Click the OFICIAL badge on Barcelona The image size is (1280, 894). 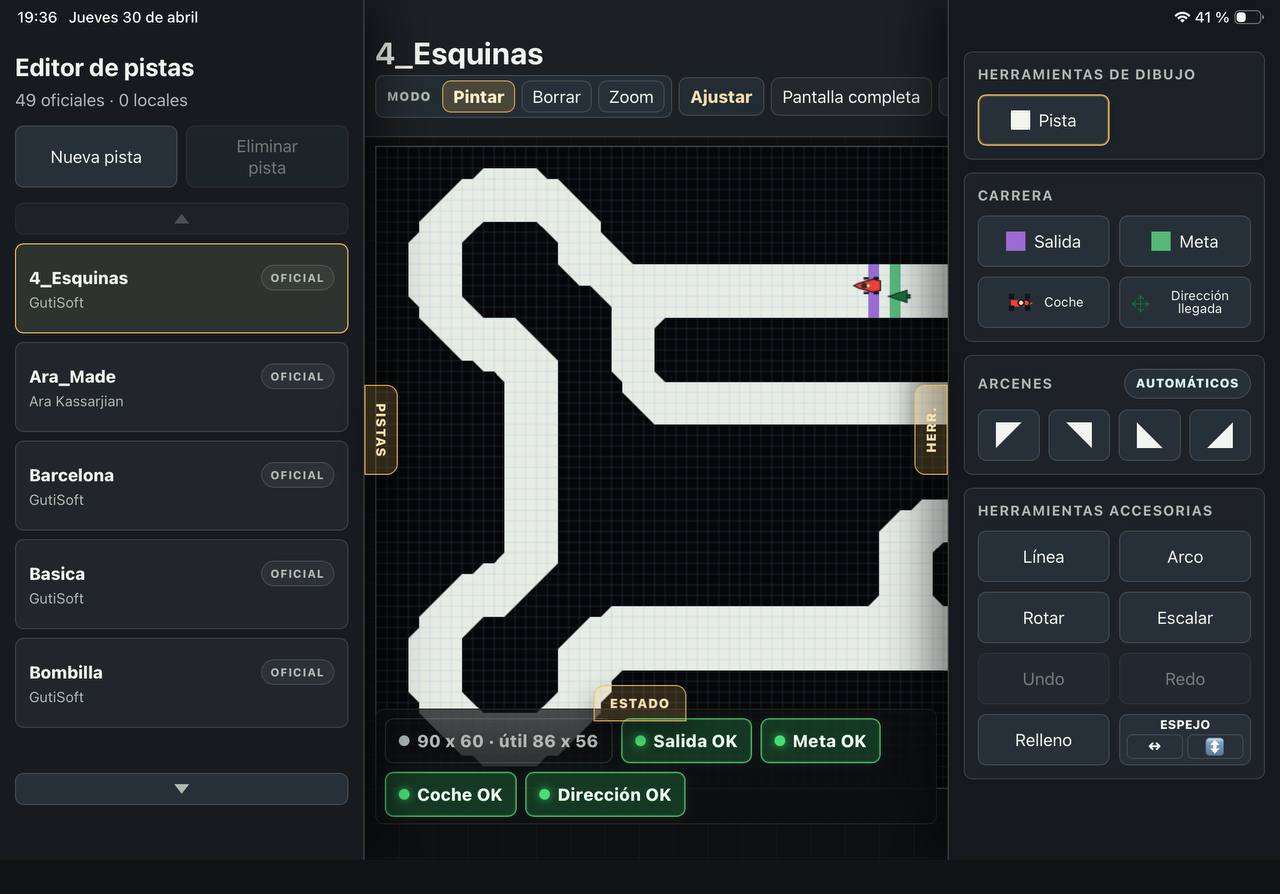[297, 475]
